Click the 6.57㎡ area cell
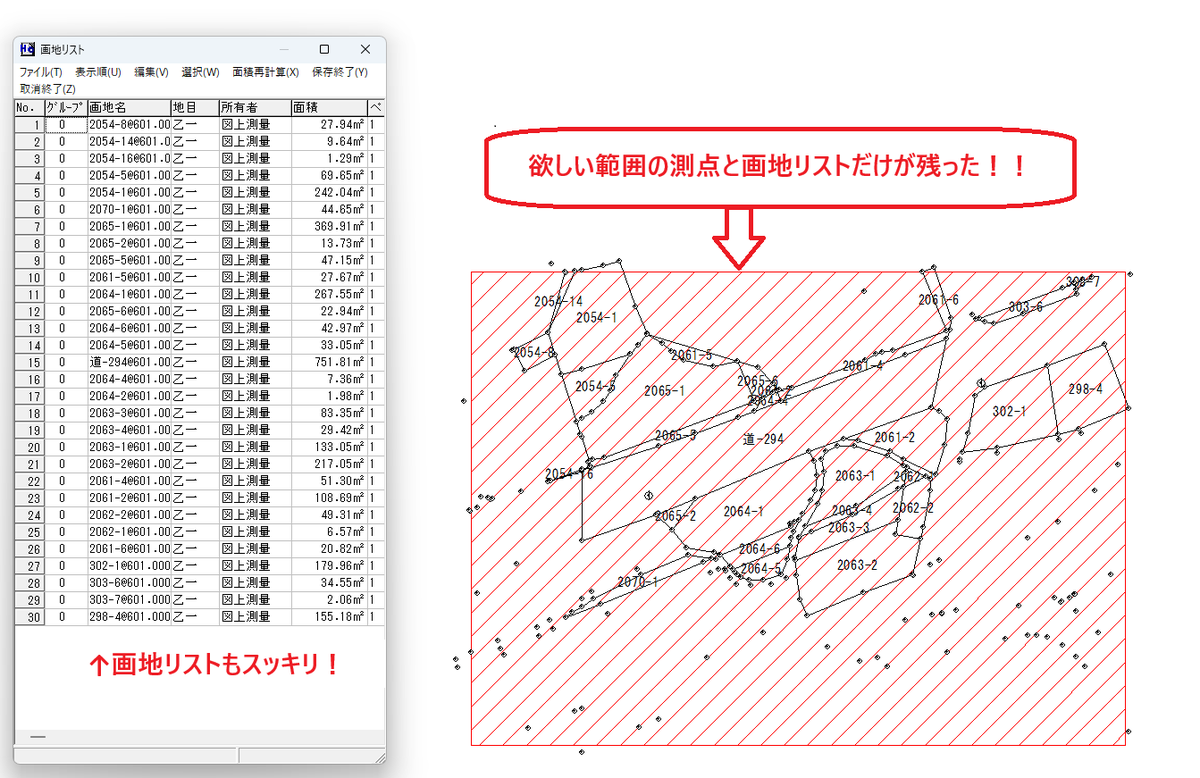 tap(329, 532)
